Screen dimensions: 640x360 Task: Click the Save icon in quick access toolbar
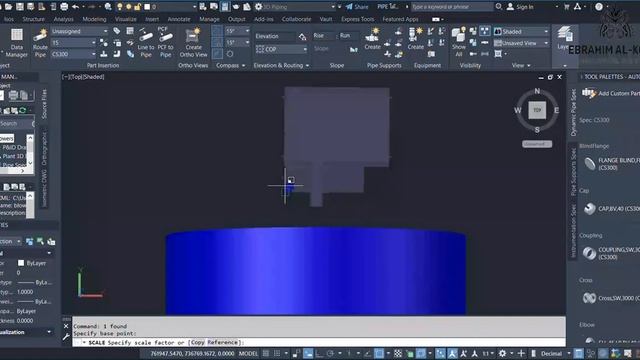click(x=20, y=7)
